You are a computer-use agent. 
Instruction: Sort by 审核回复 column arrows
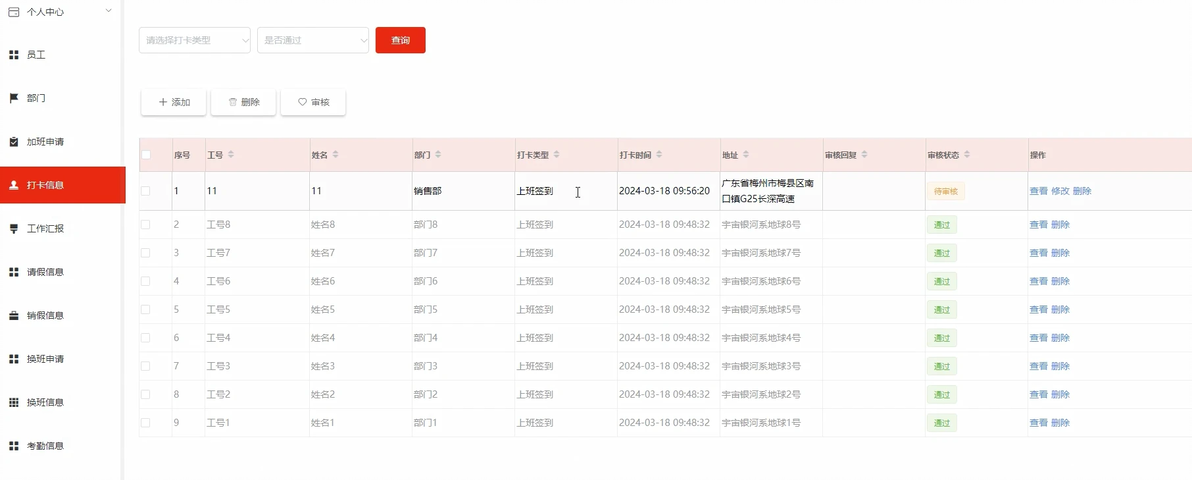pyautogui.click(x=864, y=154)
